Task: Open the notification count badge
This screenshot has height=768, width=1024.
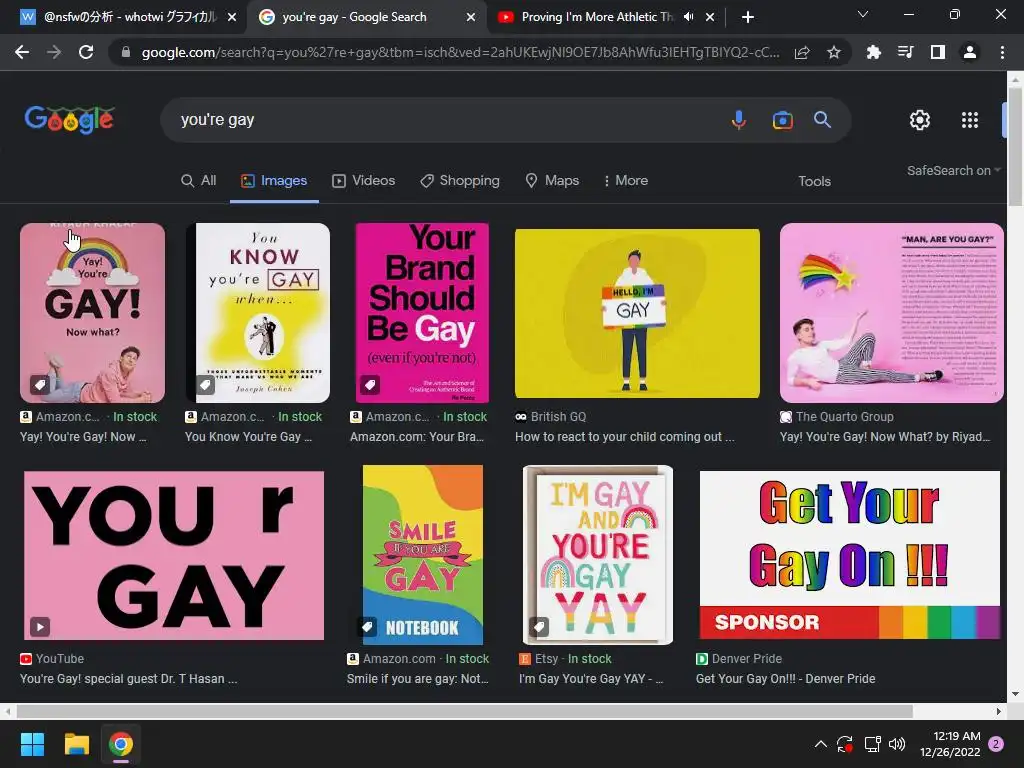Action: point(996,744)
